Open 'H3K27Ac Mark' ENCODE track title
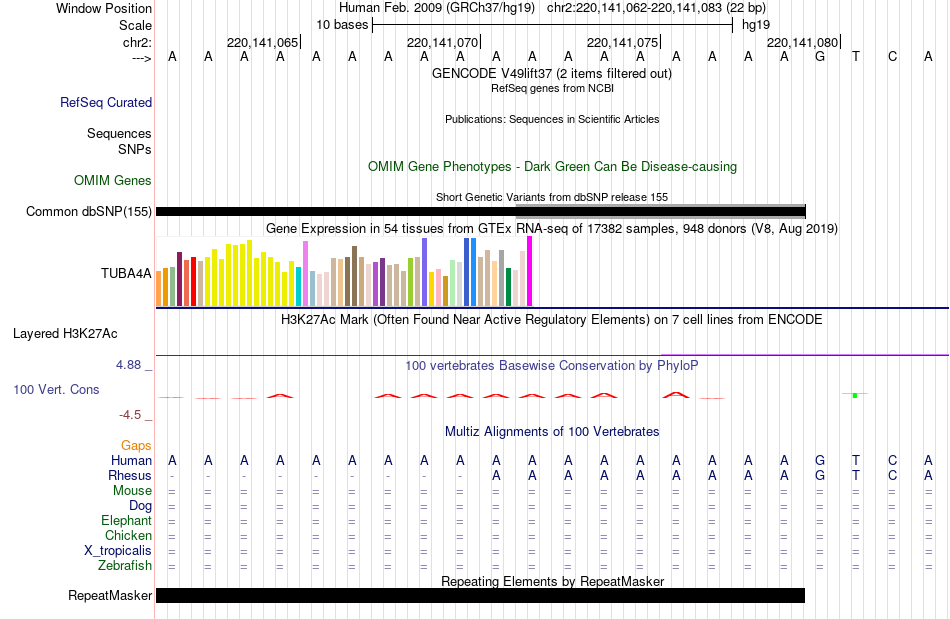The height and width of the screenshot is (619, 950). pyautogui.click(x=552, y=320)
